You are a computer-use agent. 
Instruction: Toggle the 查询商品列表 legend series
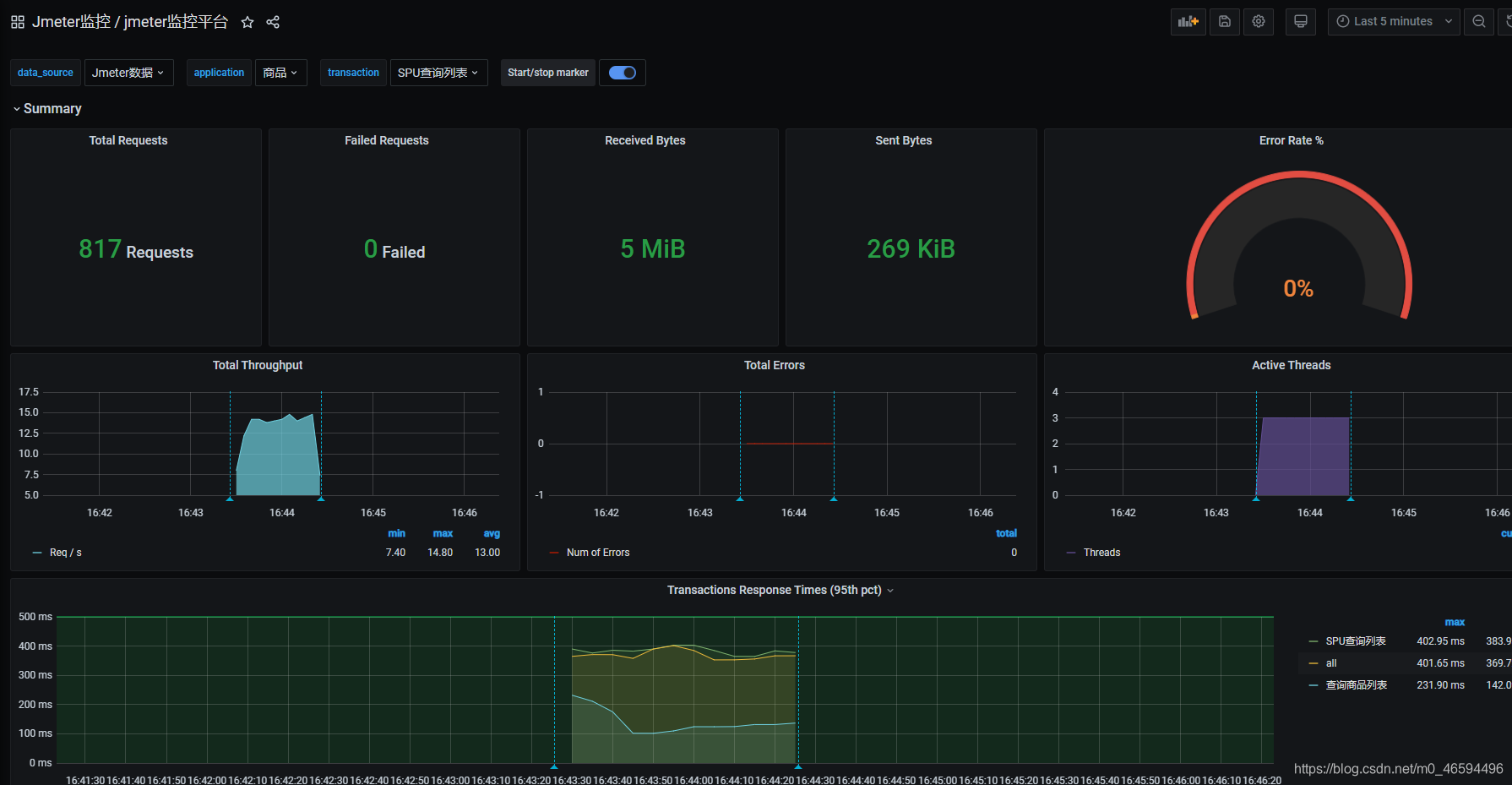1357,685
